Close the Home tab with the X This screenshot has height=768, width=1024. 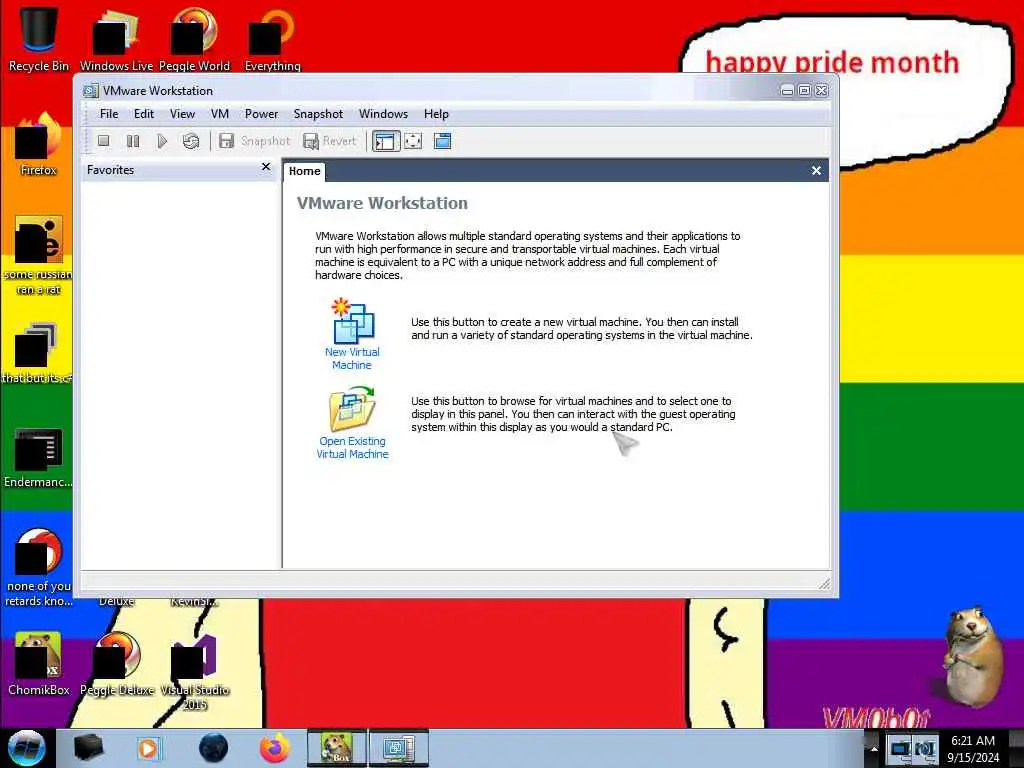tap(816, 170)
